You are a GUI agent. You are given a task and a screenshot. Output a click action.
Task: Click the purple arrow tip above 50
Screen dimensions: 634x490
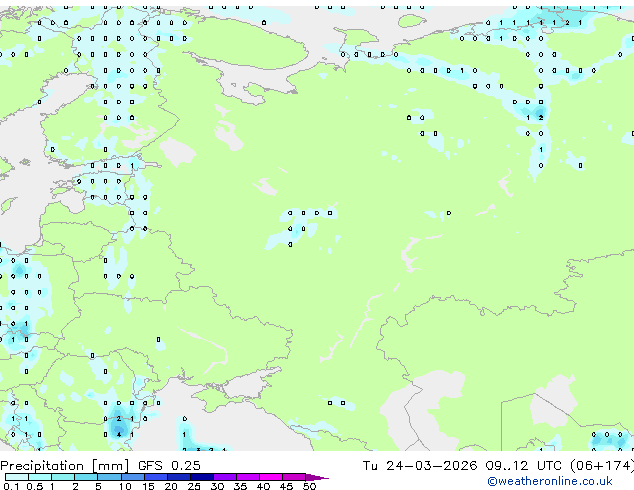(x=317, y=477)
